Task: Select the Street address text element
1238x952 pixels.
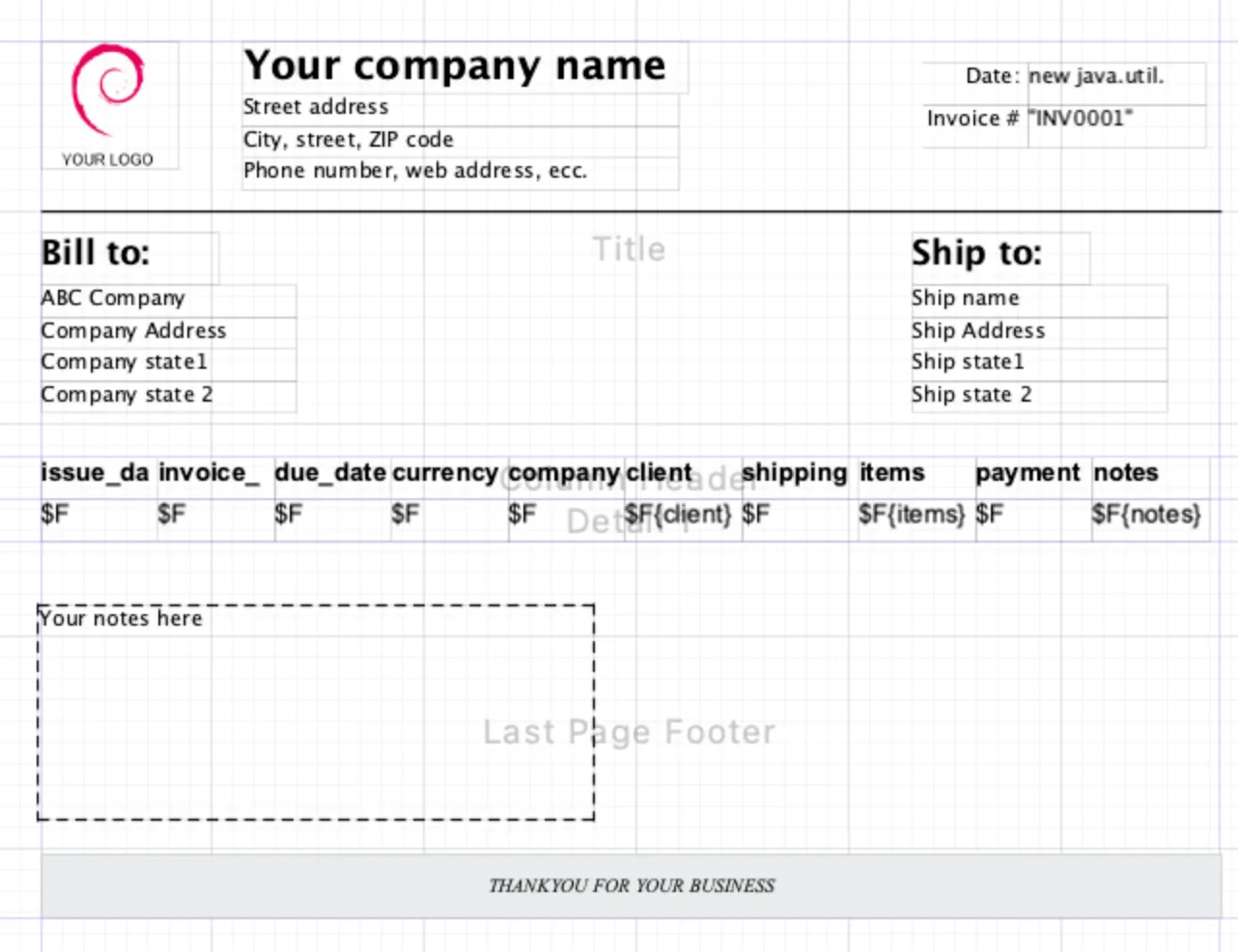Action: click(316, 107)
